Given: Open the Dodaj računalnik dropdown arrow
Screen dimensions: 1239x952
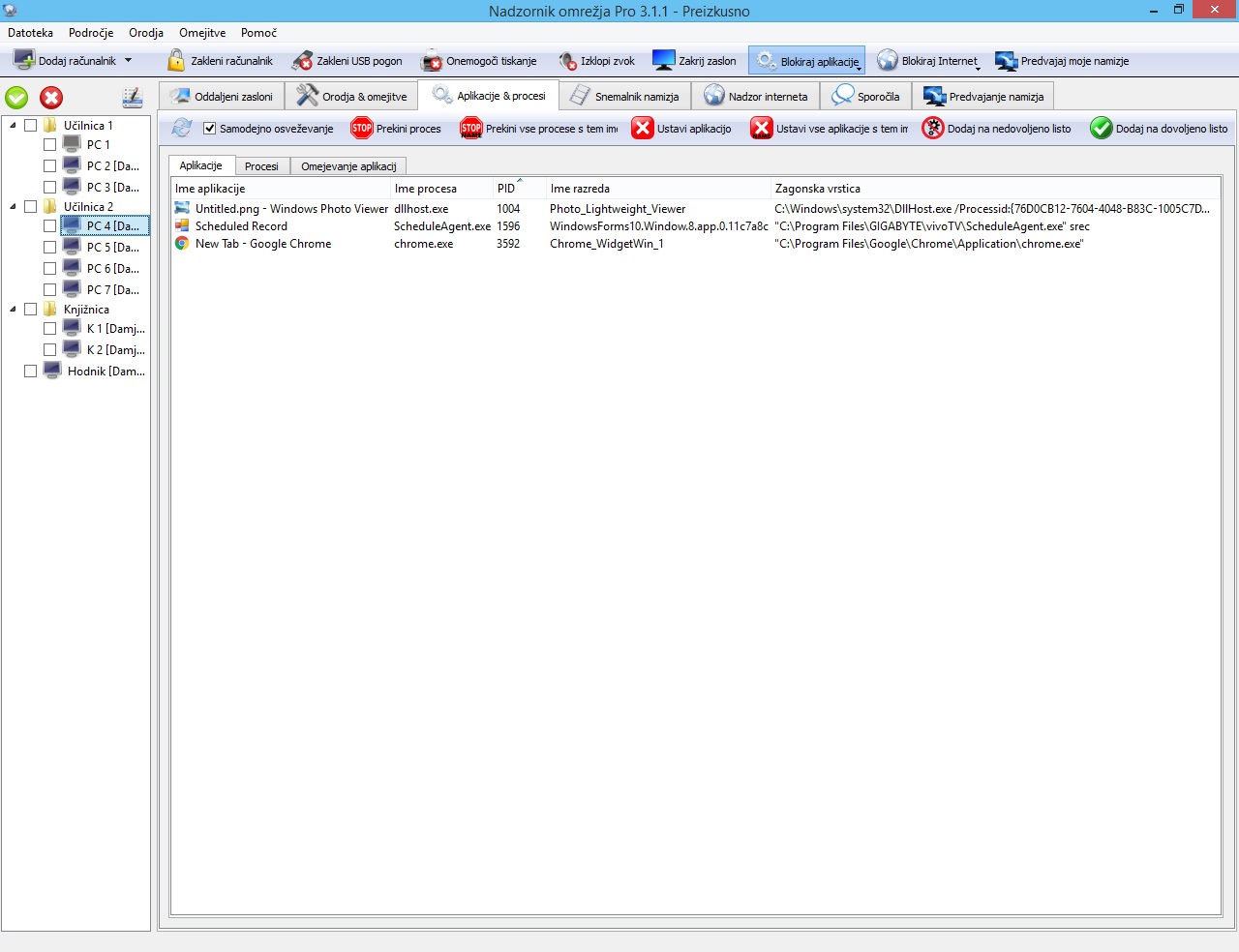Looking at the screenshot, I should (128, 61).
